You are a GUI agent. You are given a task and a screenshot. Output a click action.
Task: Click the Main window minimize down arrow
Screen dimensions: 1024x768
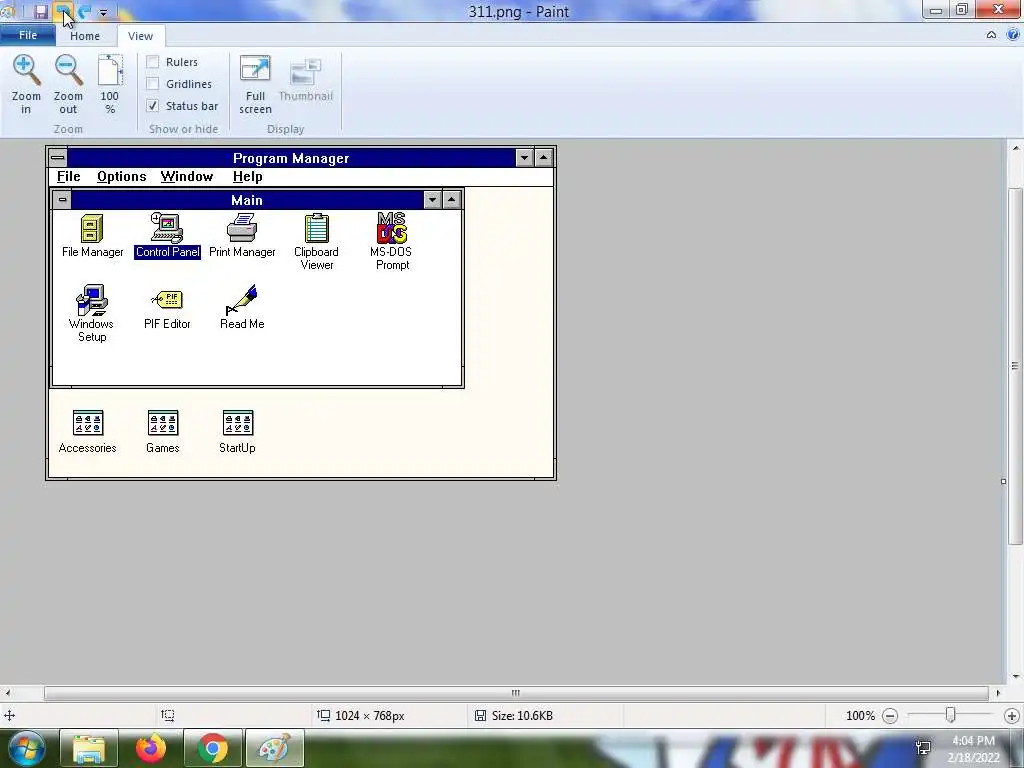coord(432,199)
